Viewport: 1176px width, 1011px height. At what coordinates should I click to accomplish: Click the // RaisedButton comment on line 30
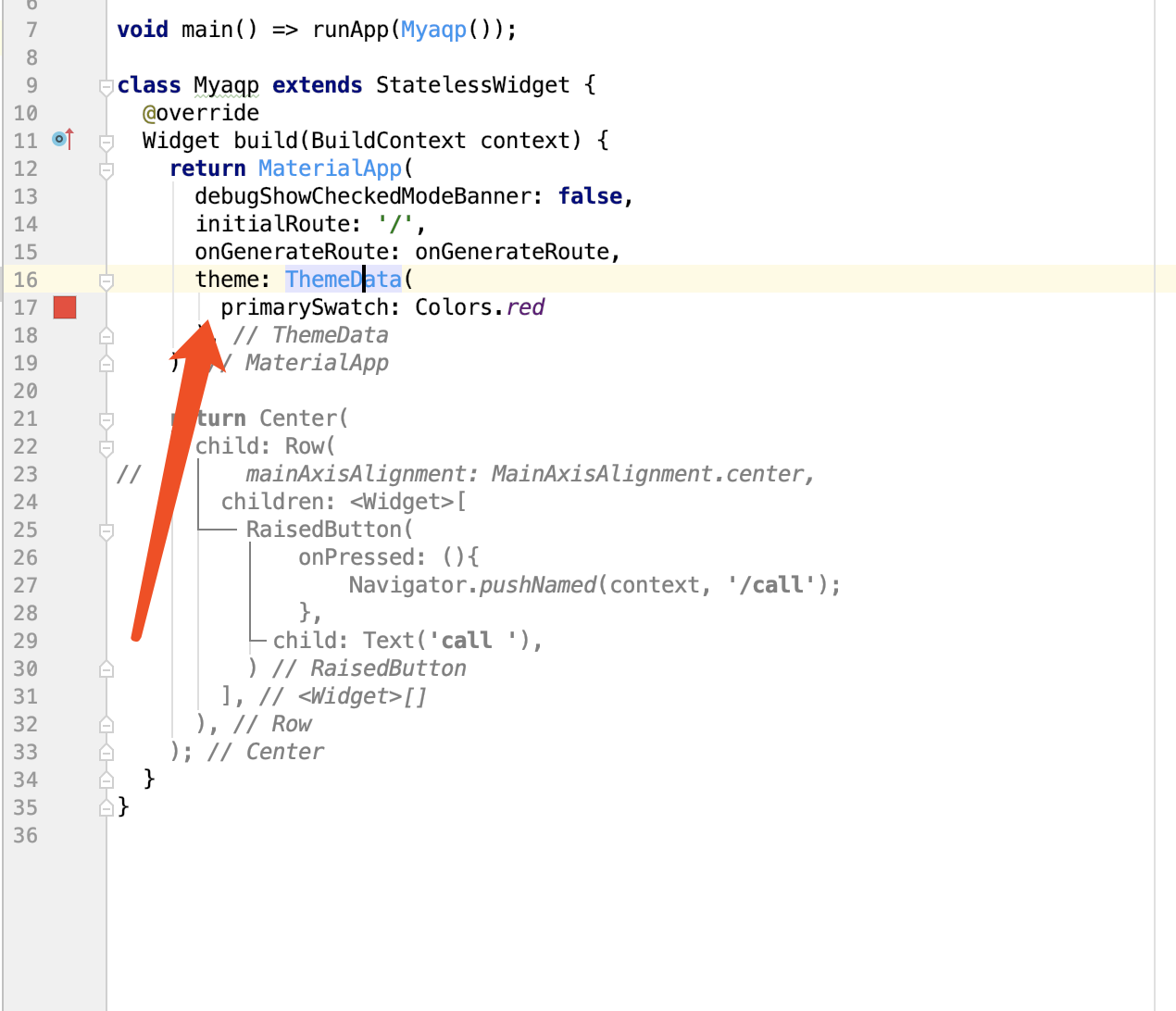pos(369,668)
